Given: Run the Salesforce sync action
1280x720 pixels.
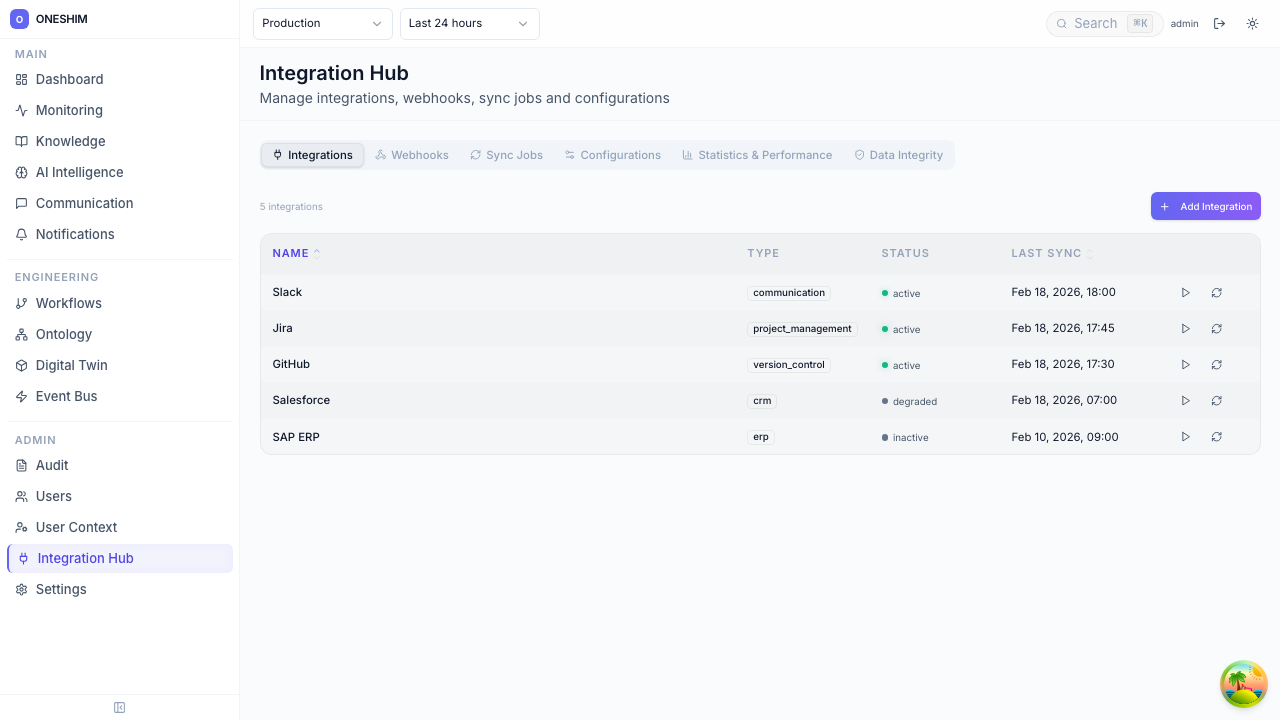Looking at the screenshot, I should tap(1186, 400).
